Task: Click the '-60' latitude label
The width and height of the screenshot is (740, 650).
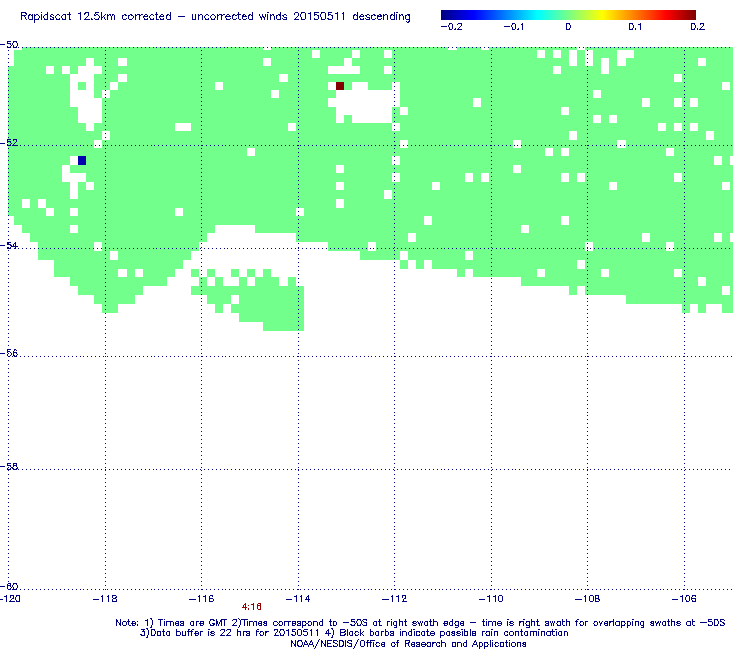Action: click(9, 586)
